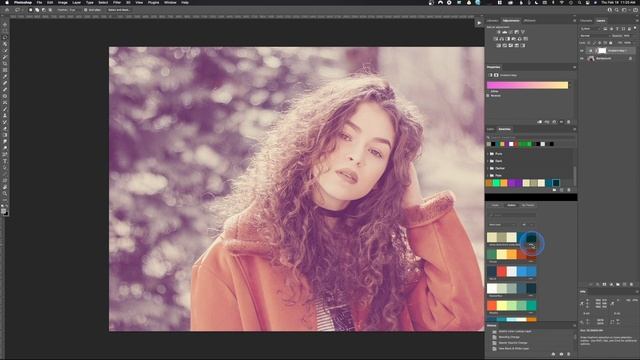Add a Posterize adjustment
The image size is (640, 360).
coord(505,45)
